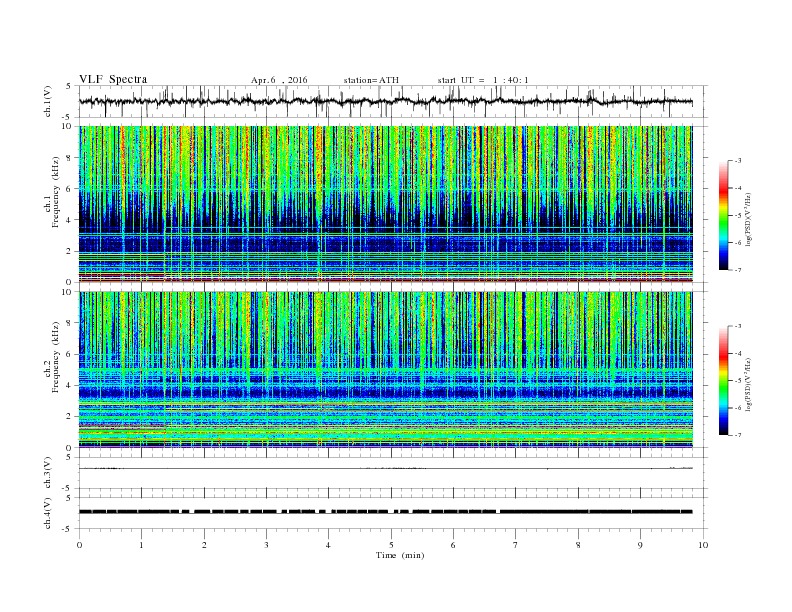Click the ch.1 spectrogram panel

coord(385,204)
